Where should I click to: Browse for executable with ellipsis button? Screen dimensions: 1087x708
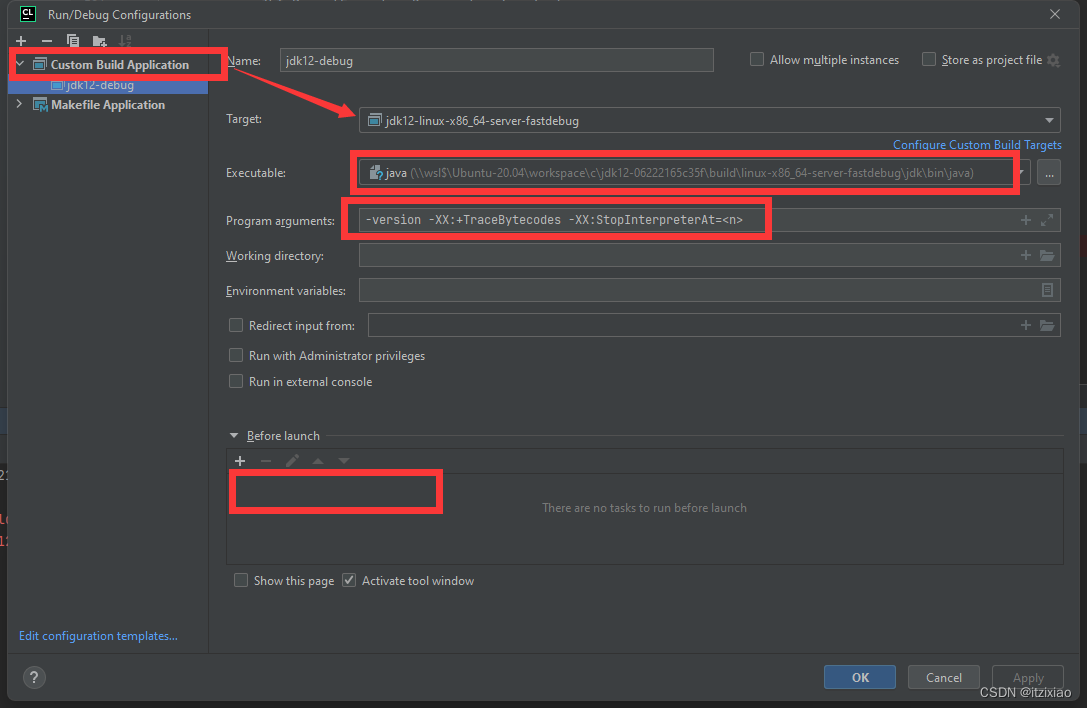[1049, 173]
